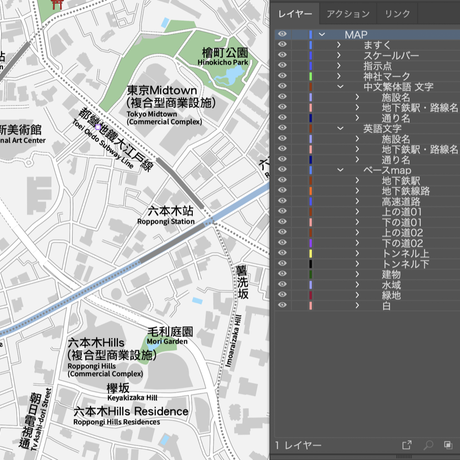The width and height of the screenshot is (460, 460).
Task: Click the collect for export icon
Action: (x=407, y=445)
